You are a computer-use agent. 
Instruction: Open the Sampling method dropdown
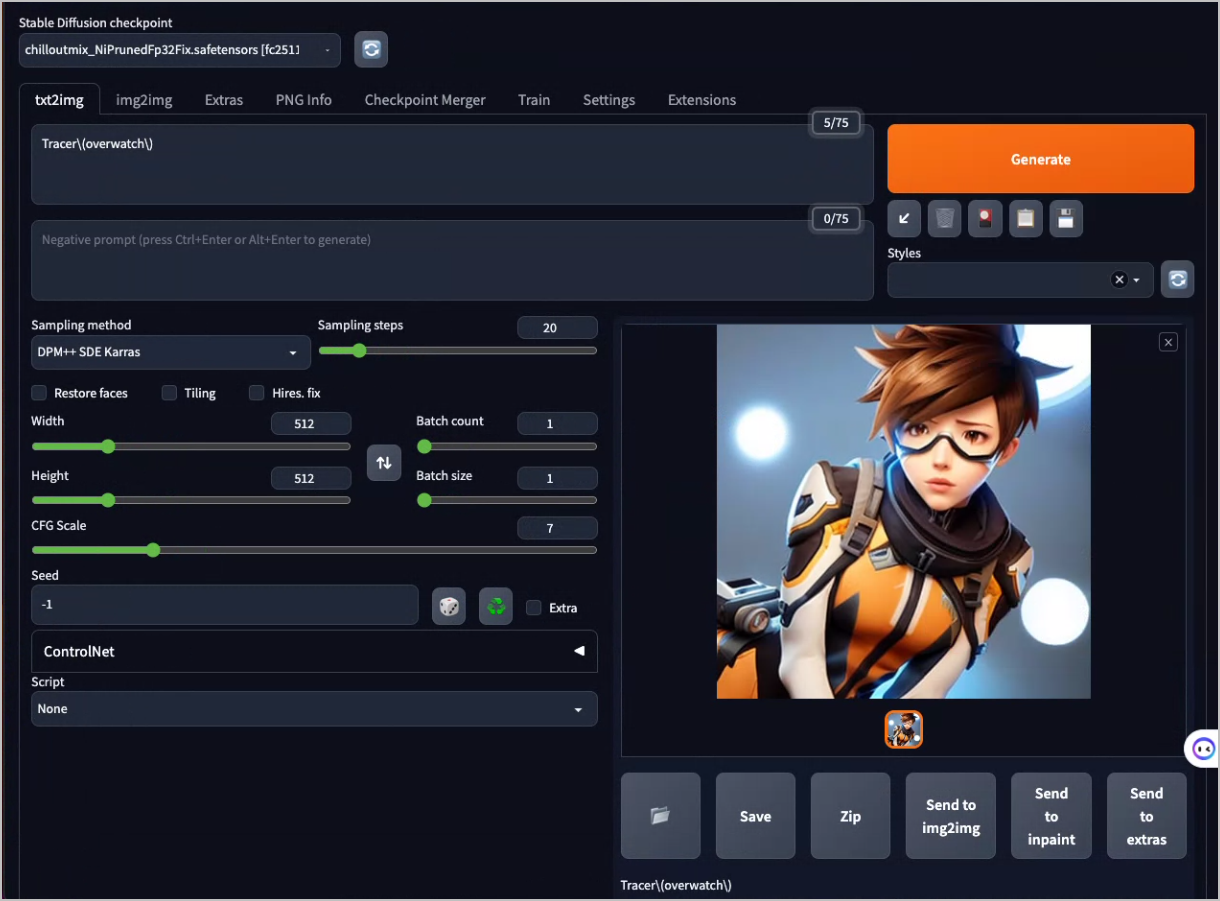(x=171, y=352)
